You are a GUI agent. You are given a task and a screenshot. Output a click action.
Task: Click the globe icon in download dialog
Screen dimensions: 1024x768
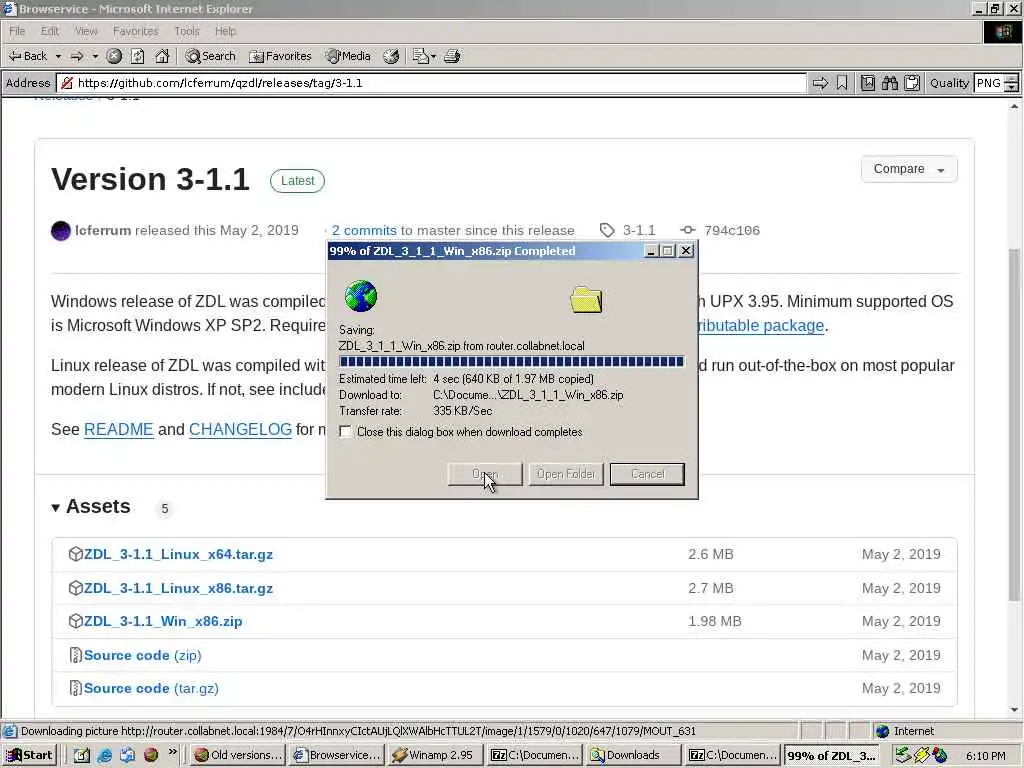point(360,296)
